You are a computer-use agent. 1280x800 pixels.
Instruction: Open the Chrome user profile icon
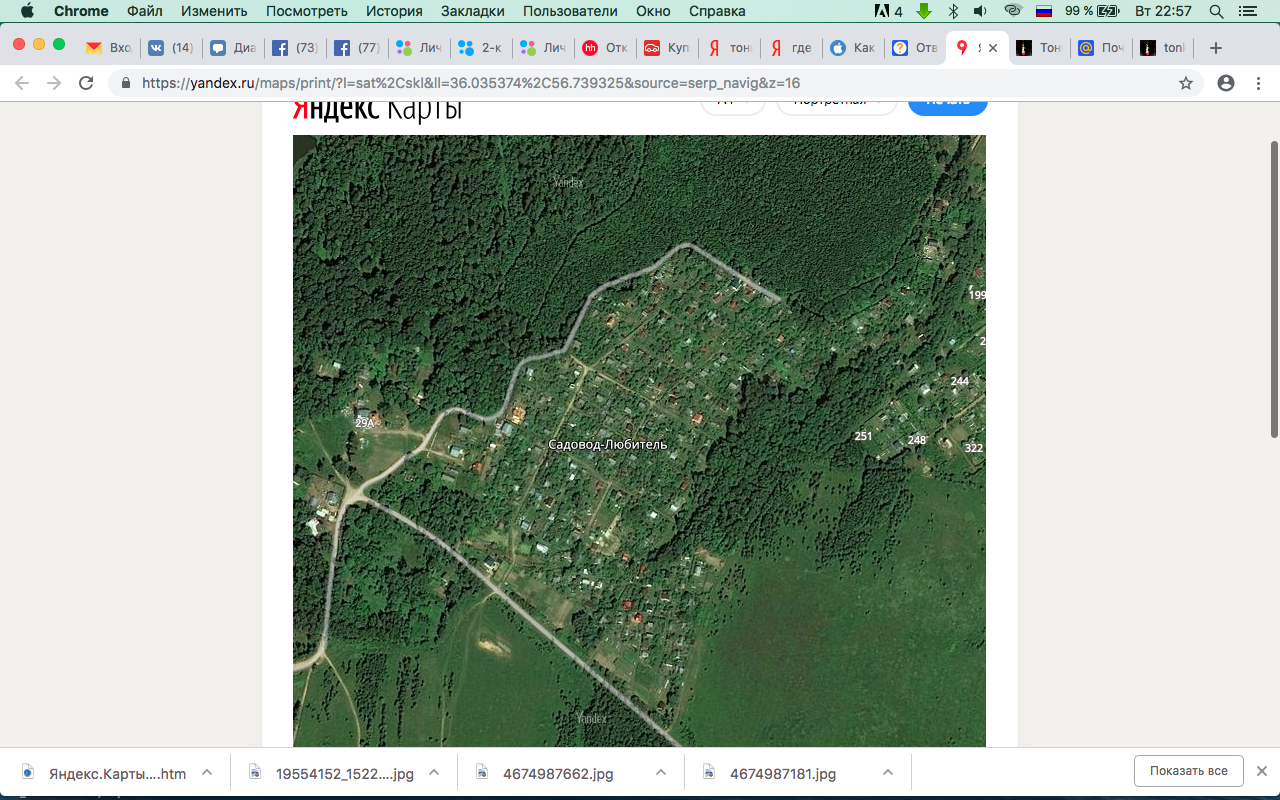pos(1226,83)
